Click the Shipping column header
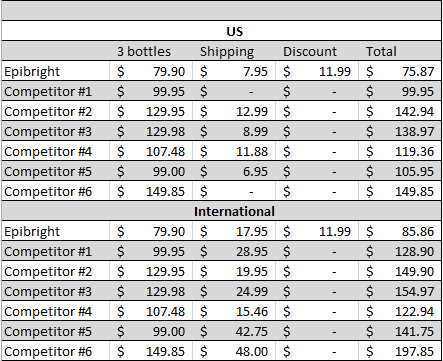The height and width of the screenshot is (361, 443). (234, 51)
